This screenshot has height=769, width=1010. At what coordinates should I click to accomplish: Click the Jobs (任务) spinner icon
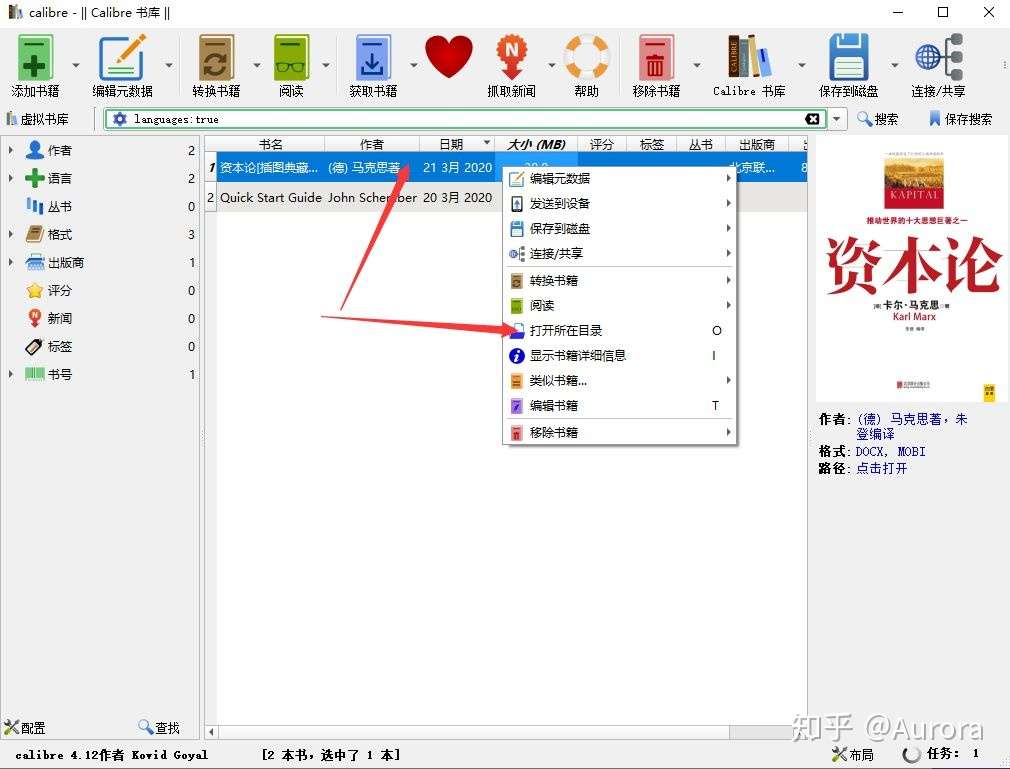[x=911, y=754]
